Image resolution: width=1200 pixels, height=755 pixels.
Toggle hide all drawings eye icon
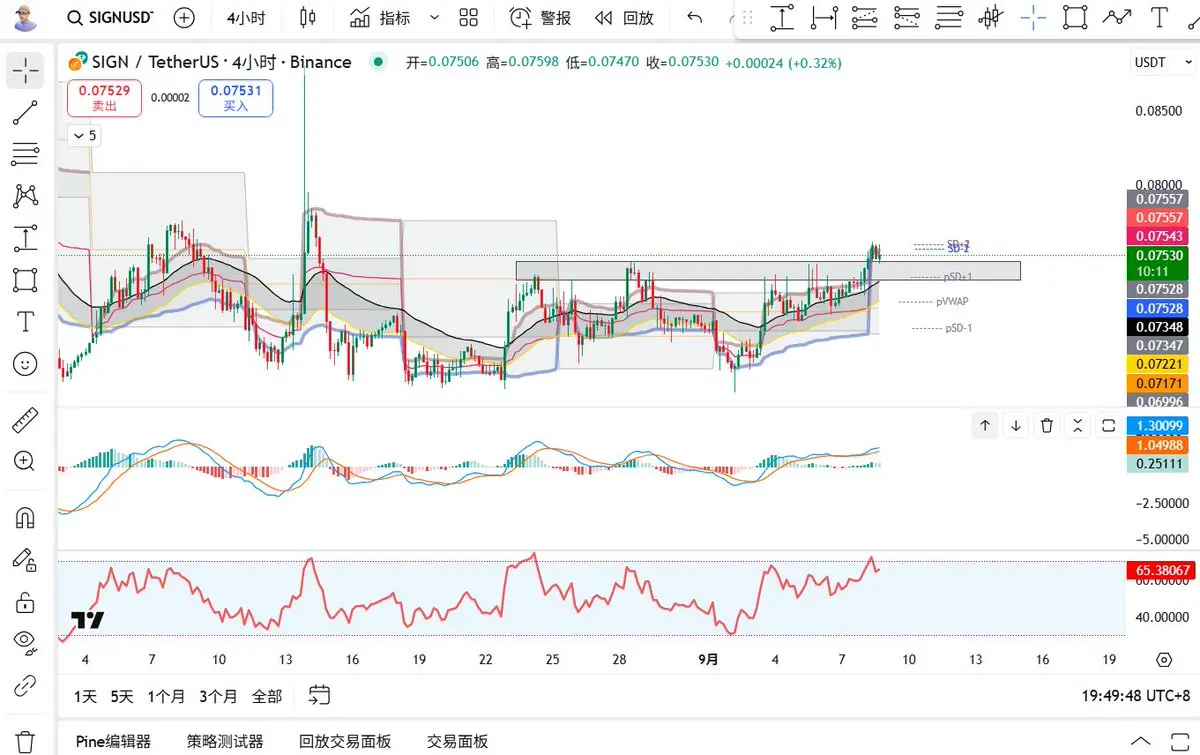[26, 643]
